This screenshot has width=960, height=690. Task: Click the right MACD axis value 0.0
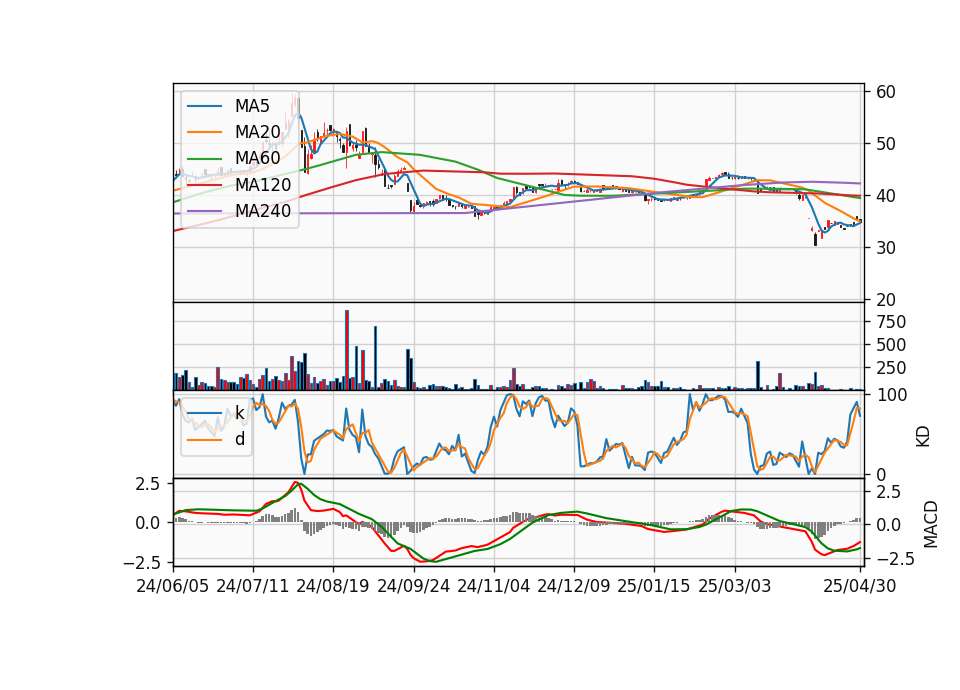click(x=888, y=525)
